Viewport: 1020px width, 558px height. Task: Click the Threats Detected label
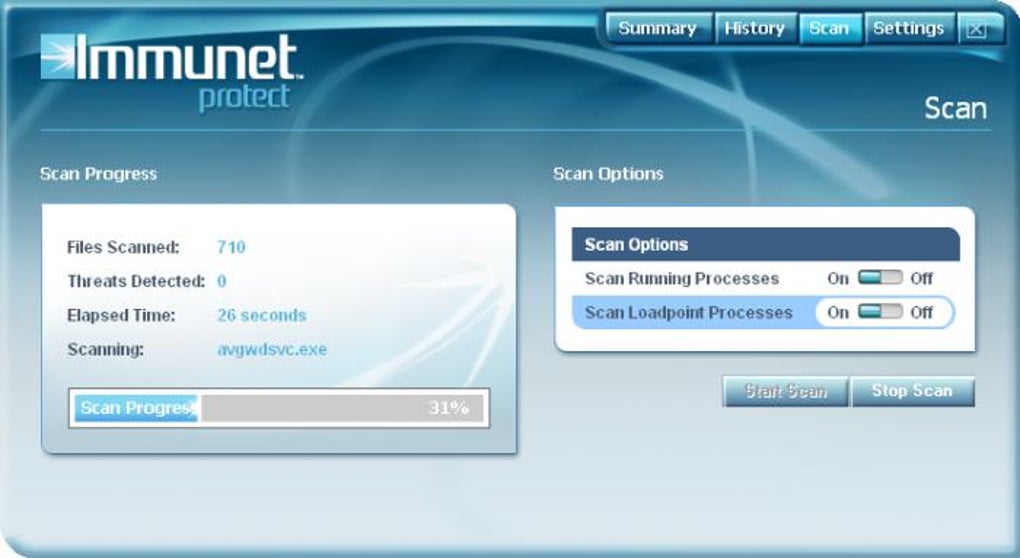(x=136, y=281)
